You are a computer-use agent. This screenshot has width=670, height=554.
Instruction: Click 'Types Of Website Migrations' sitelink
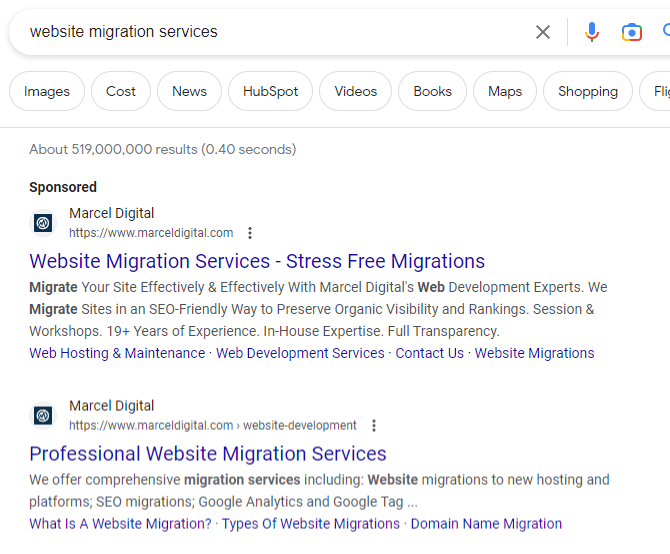[310, 524]
